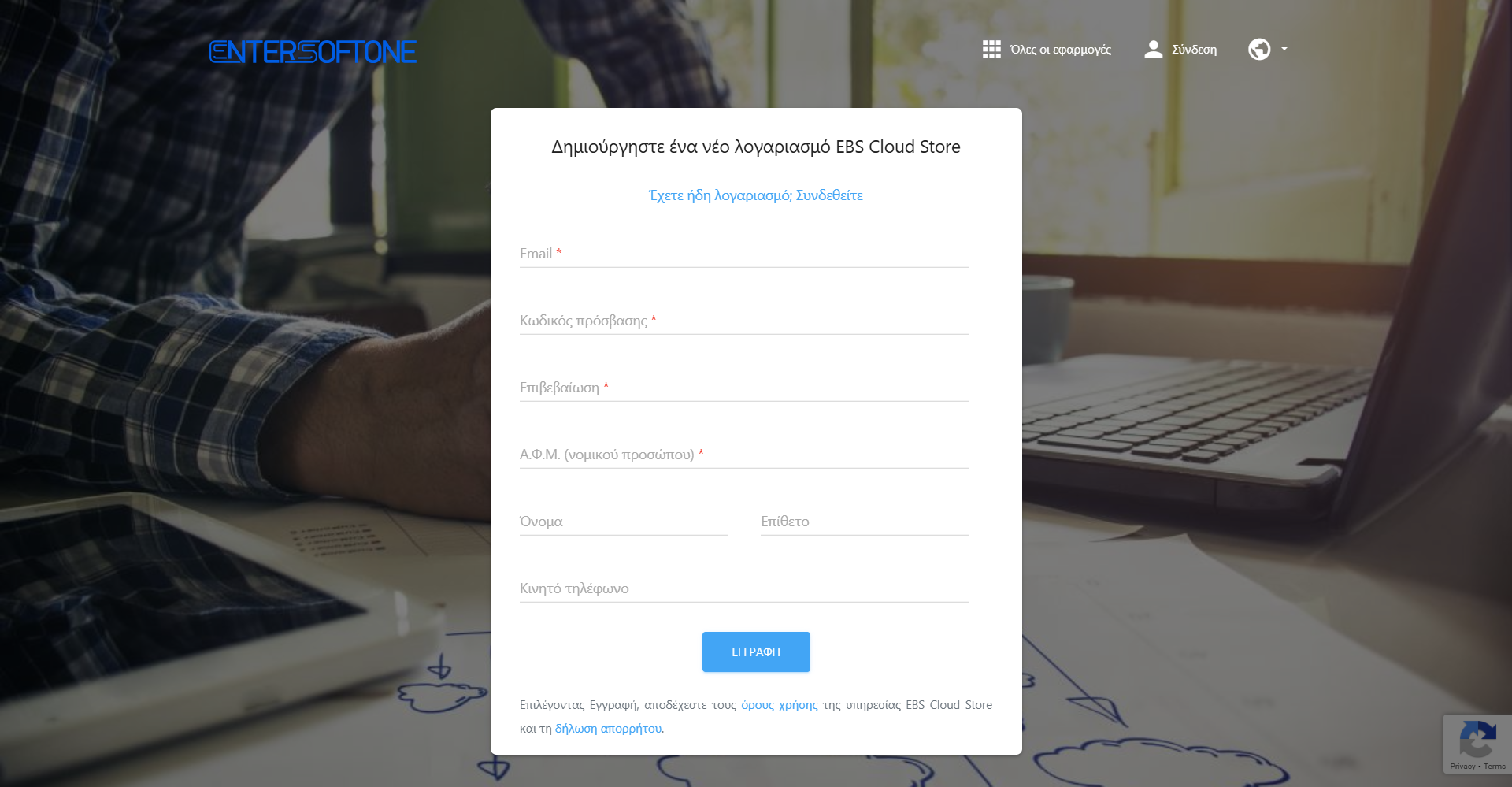Click into the 'Επιβεβαίωση' field
This screenshot has height=787, width=1512.
coord(744,388)
